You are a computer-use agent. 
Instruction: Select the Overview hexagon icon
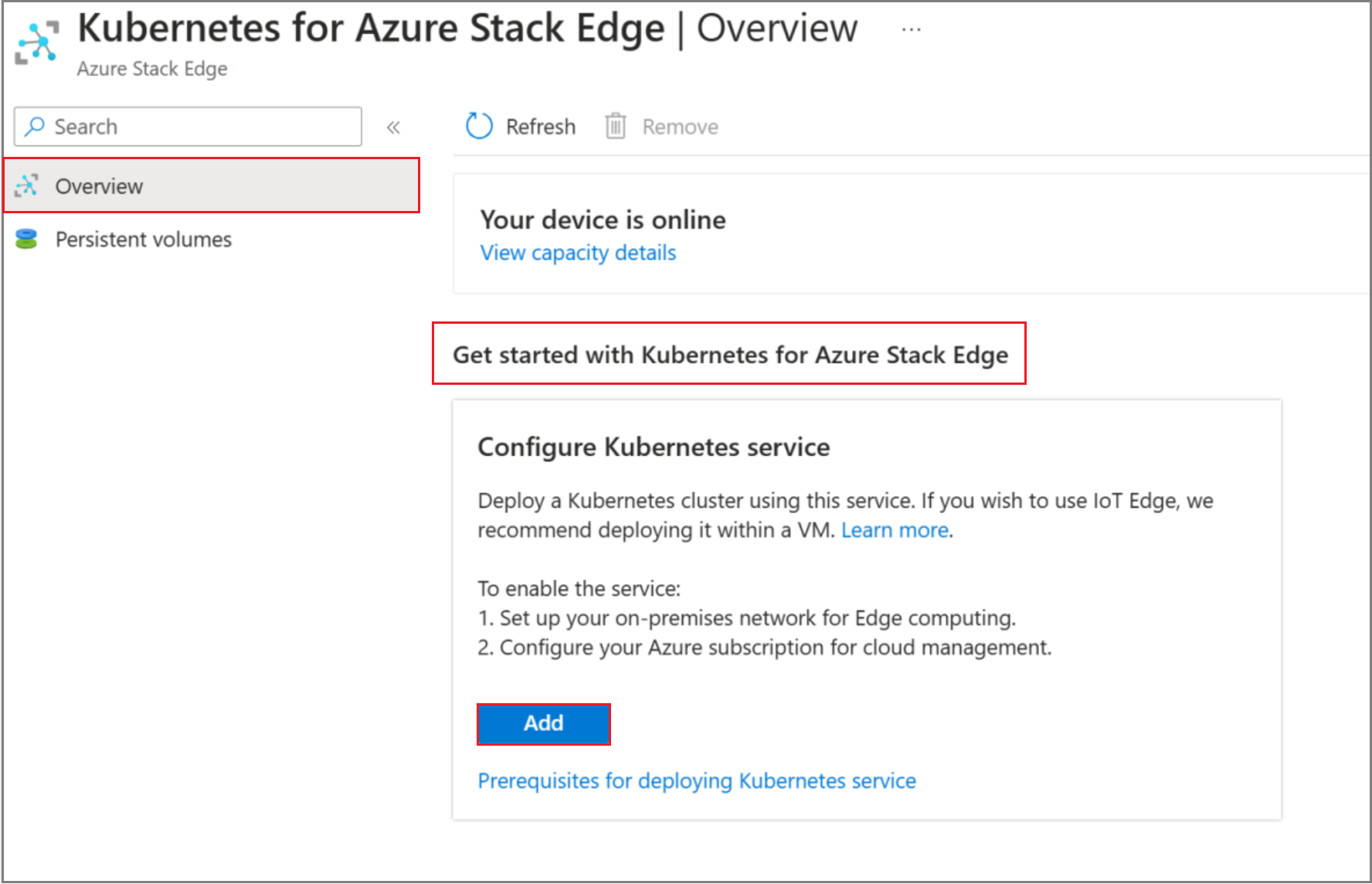click(x=27, y=185)
